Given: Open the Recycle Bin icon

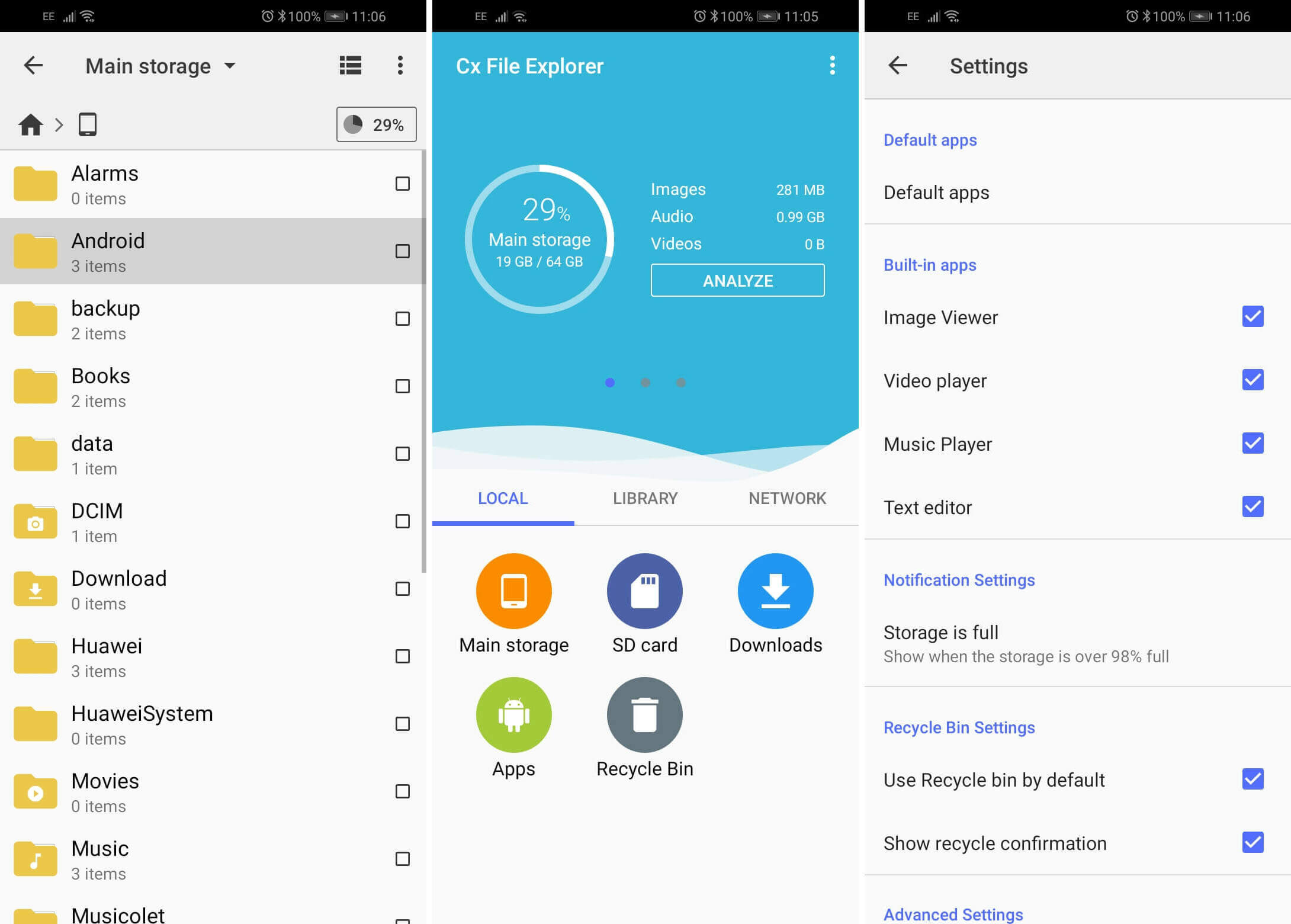Looking at the screenshot, I should click(644, 716).
